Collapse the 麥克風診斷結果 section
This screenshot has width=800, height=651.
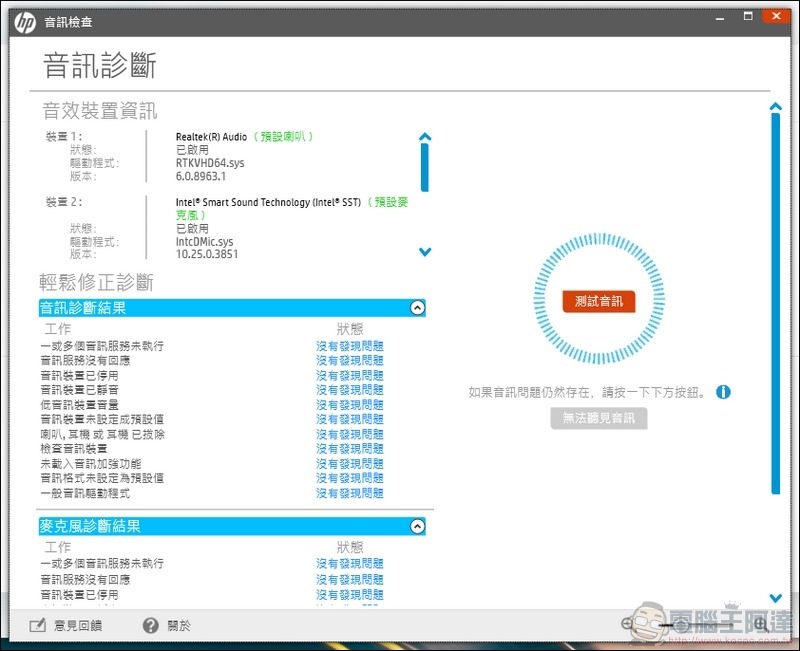pos(417,524)
